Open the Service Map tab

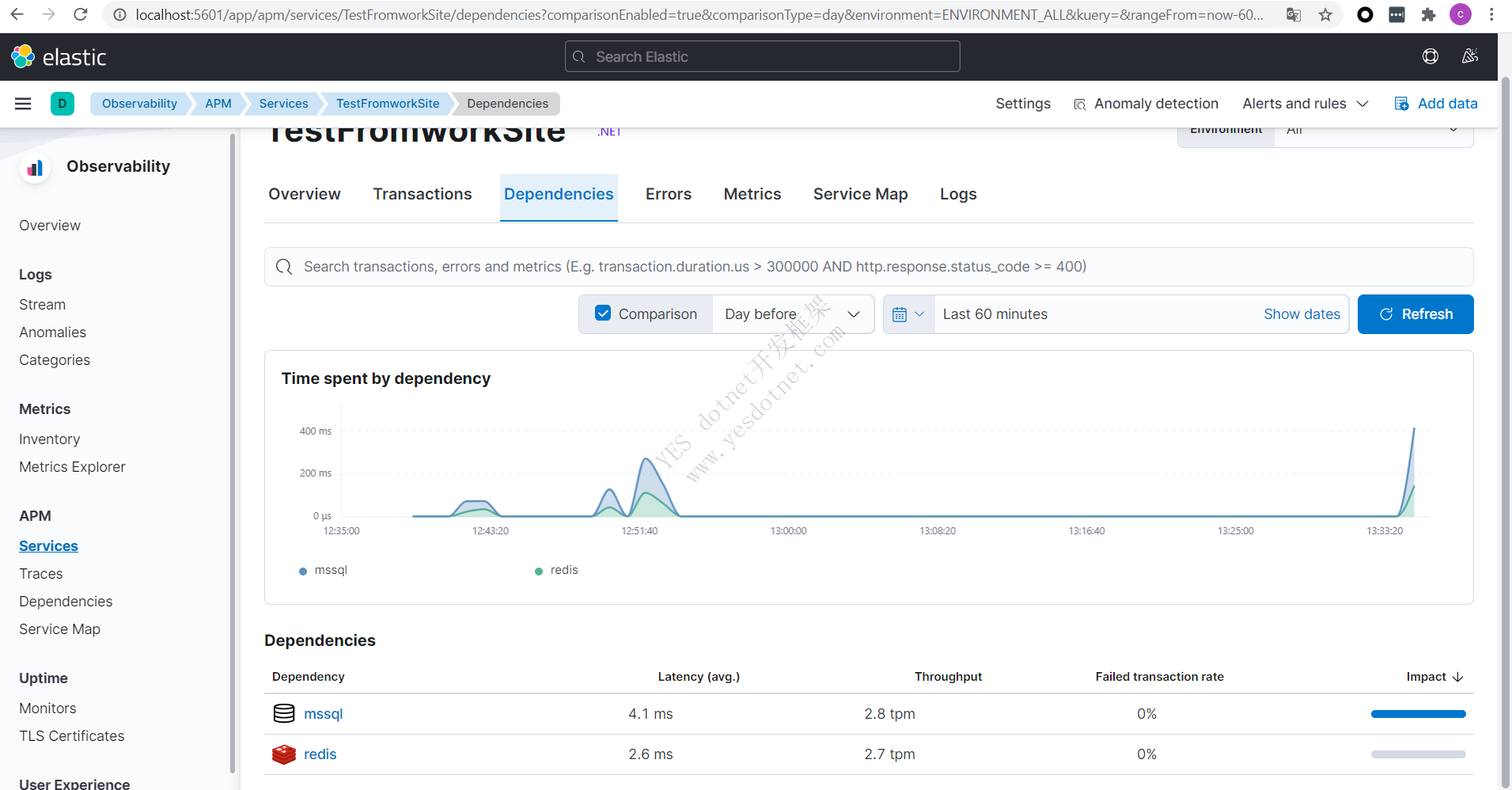click(x=861, y=194)
